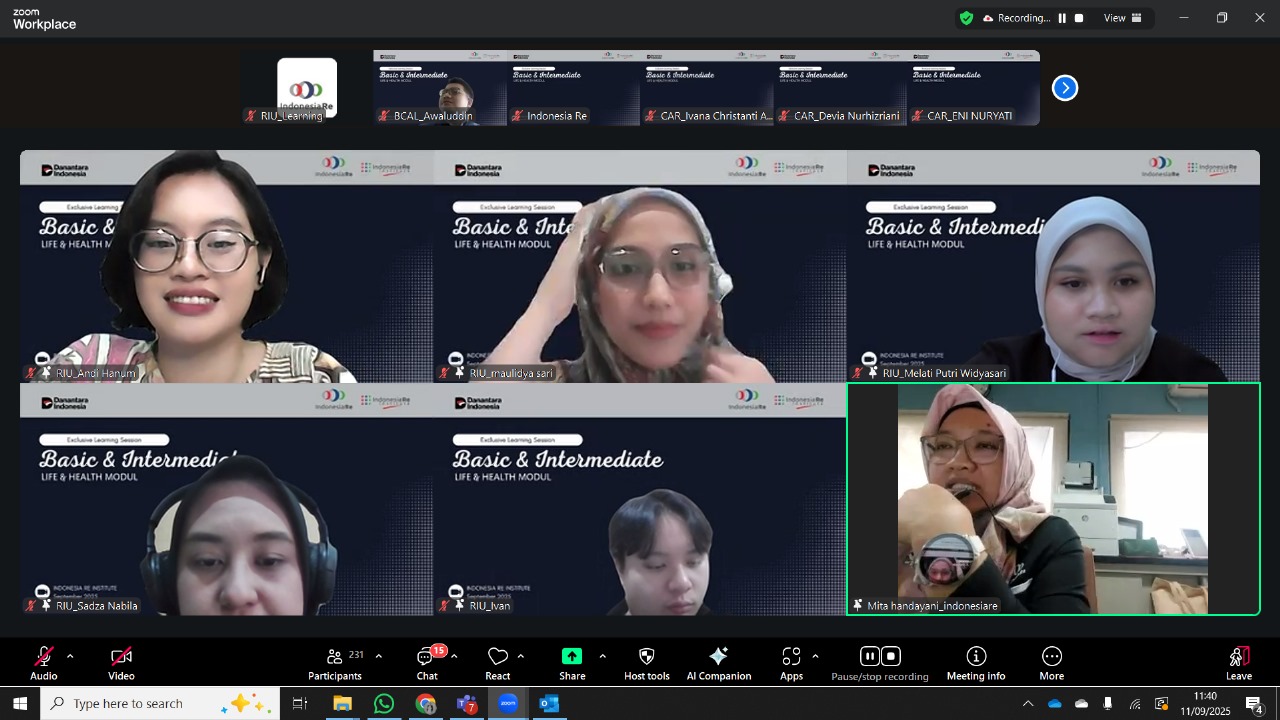Unmute microphone with Audio button
The height and width of the screenshot is (720, 1280).
(43, 663)
